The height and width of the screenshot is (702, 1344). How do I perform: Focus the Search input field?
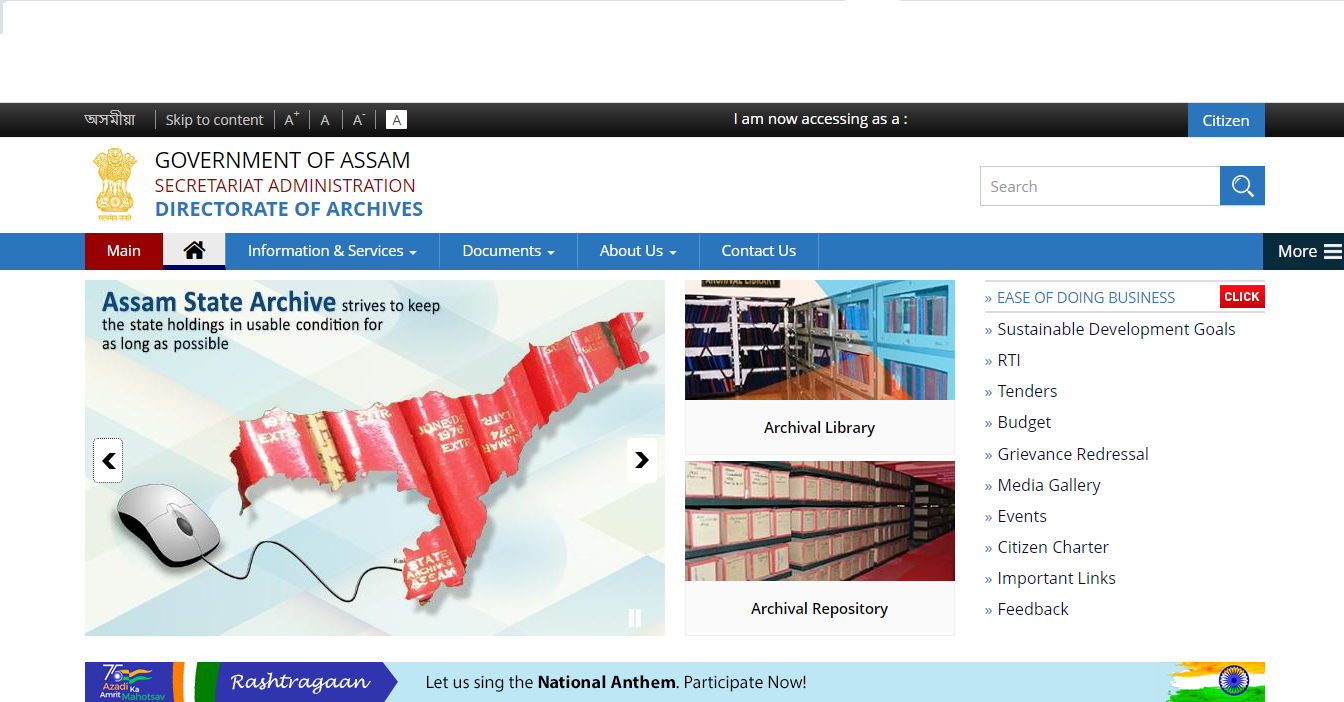(x=1100, y=186)
